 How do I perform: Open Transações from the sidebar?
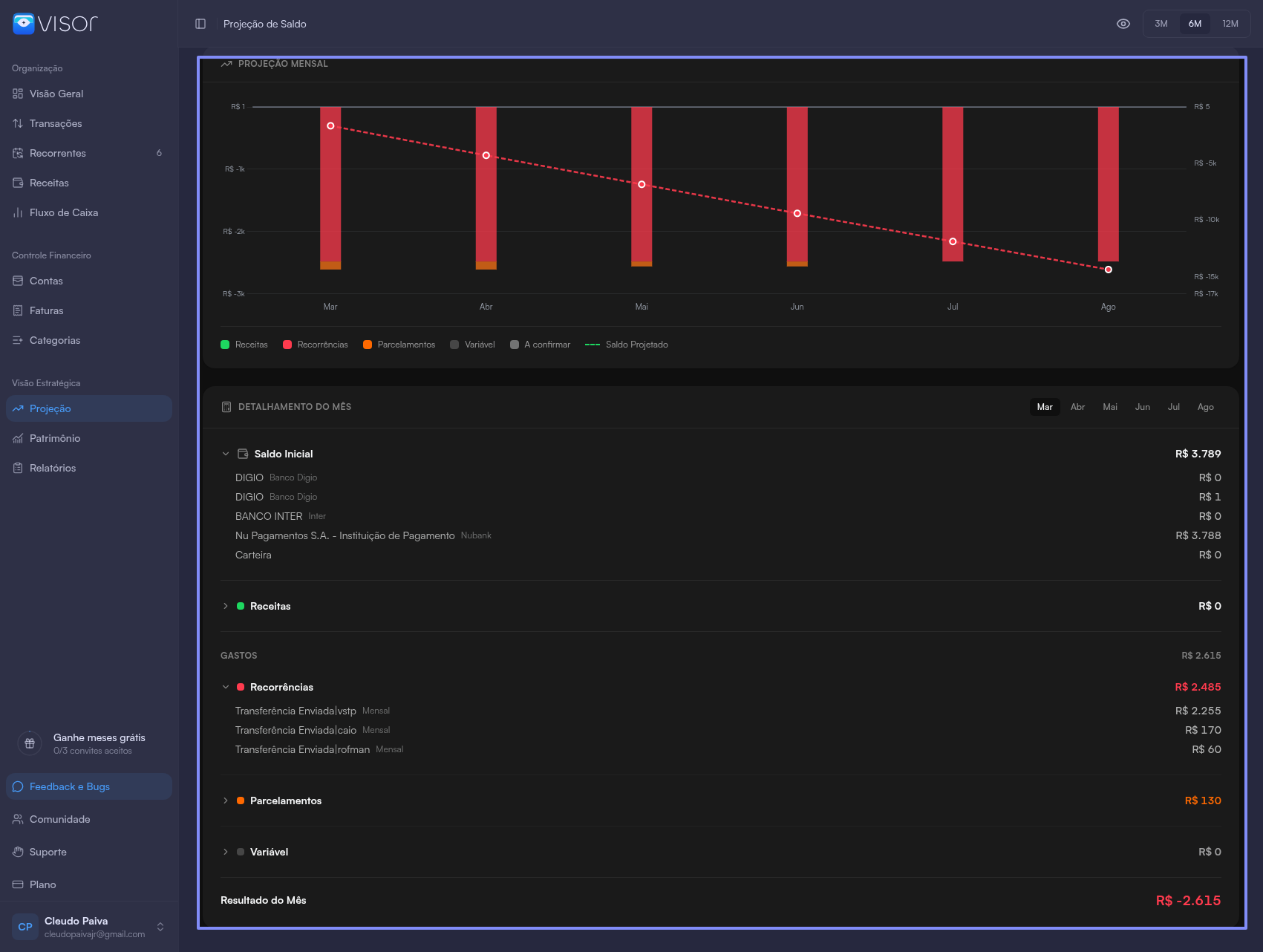pyautogui.click(x=56, y=123)
